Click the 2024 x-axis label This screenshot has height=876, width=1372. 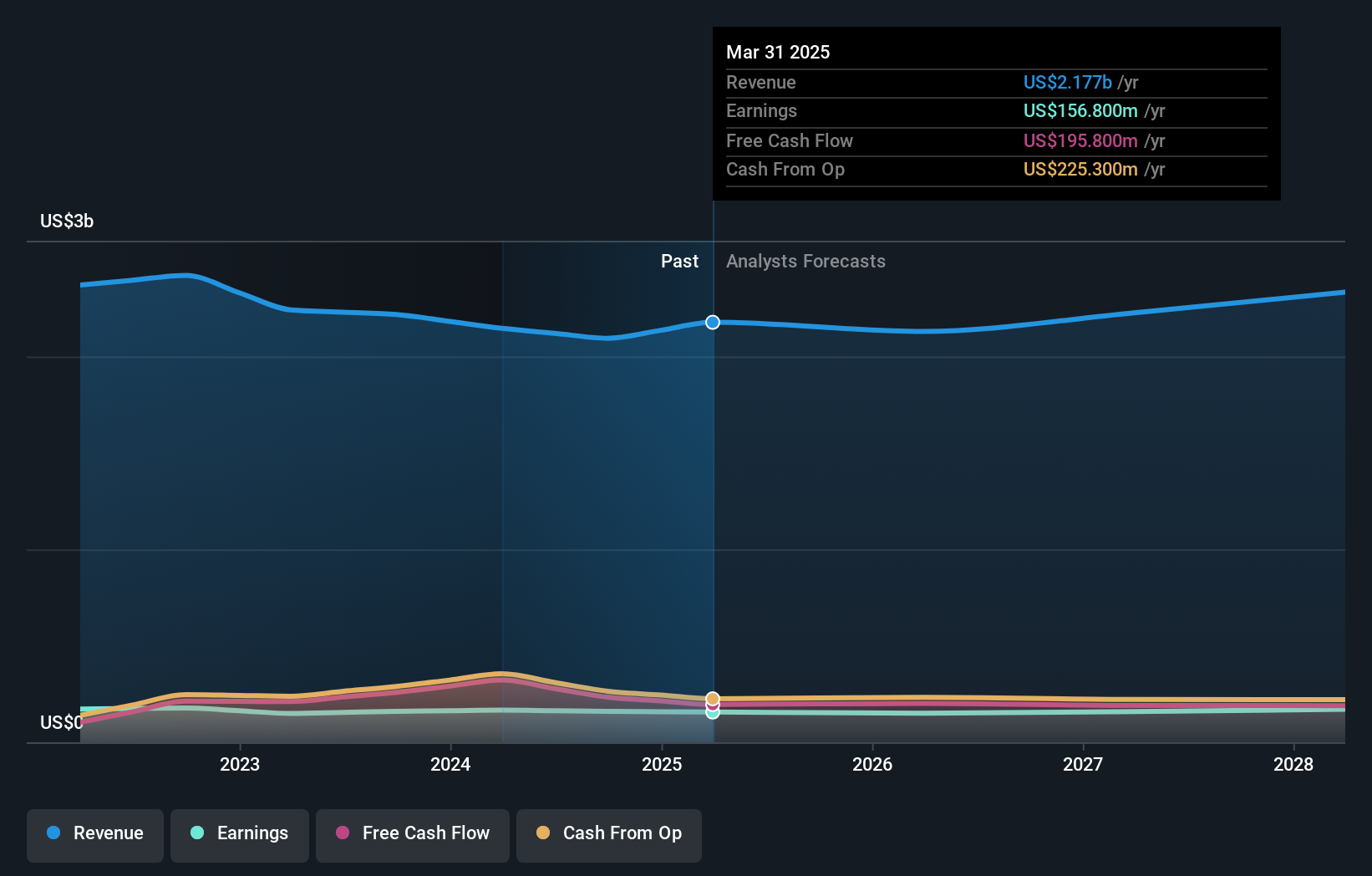[x=450, y=764]
